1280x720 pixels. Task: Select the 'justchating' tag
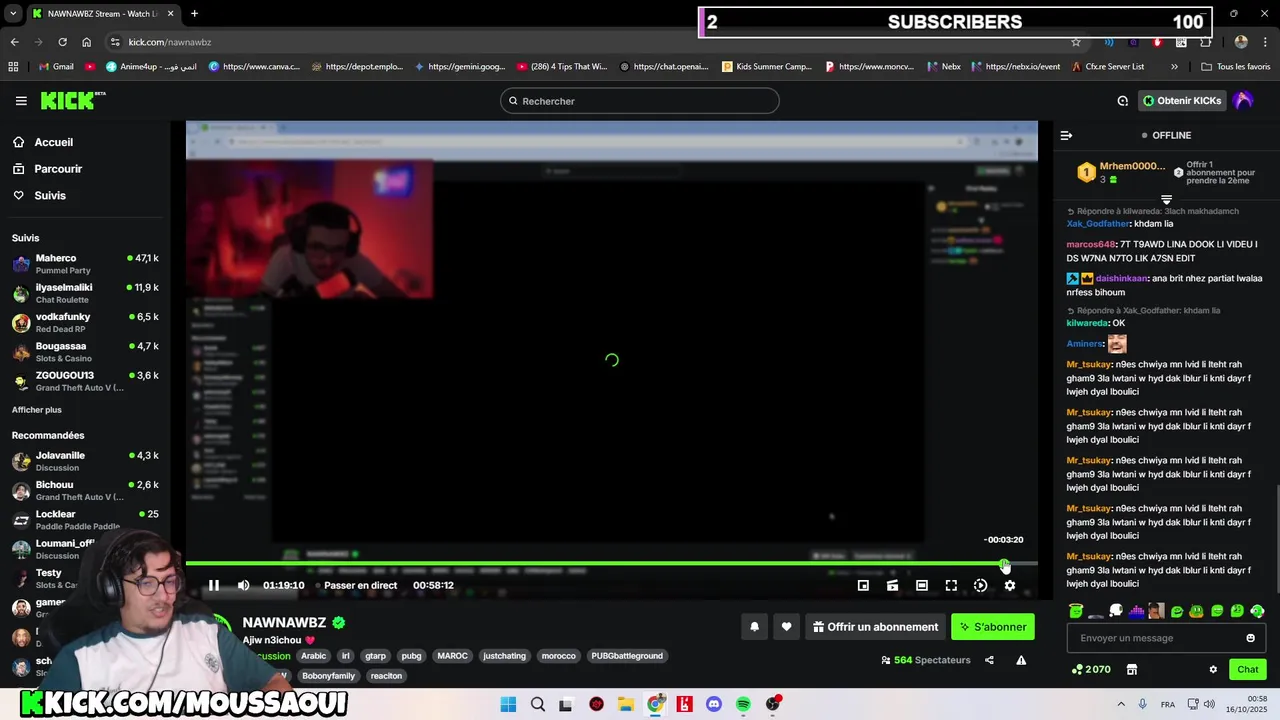click(504, 656)
